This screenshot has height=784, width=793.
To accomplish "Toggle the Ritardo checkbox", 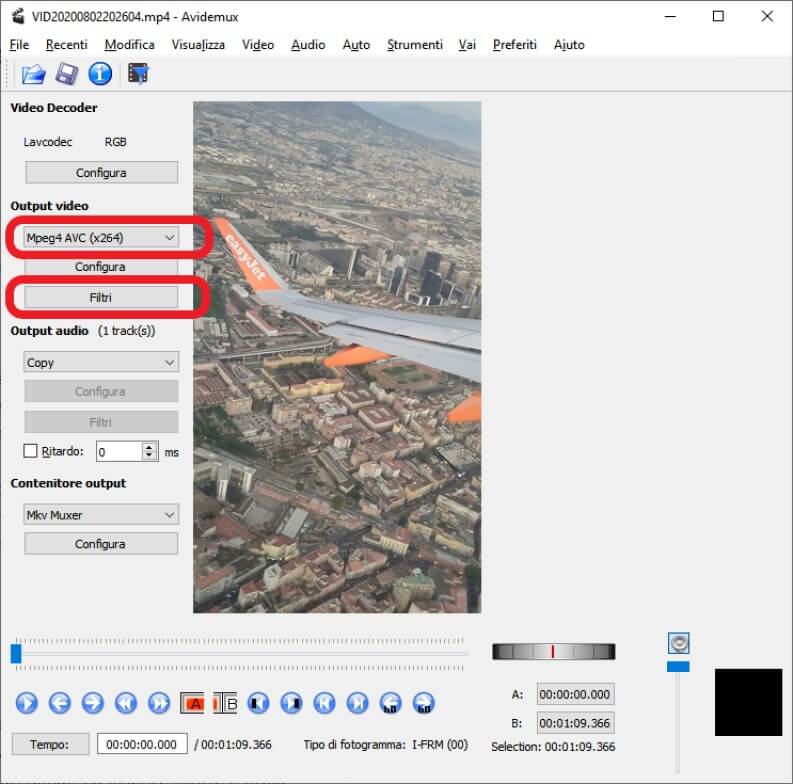I will [30, 451].
